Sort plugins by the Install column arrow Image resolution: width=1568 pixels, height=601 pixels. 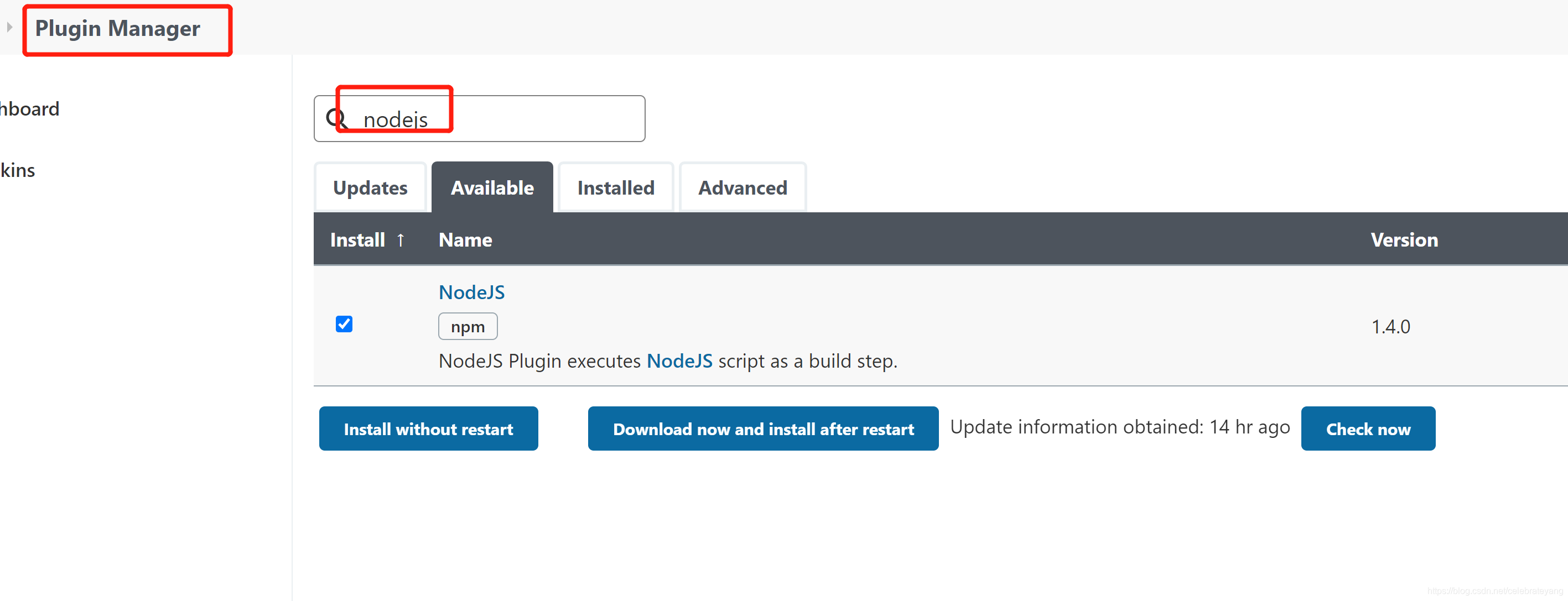point(401,239)
